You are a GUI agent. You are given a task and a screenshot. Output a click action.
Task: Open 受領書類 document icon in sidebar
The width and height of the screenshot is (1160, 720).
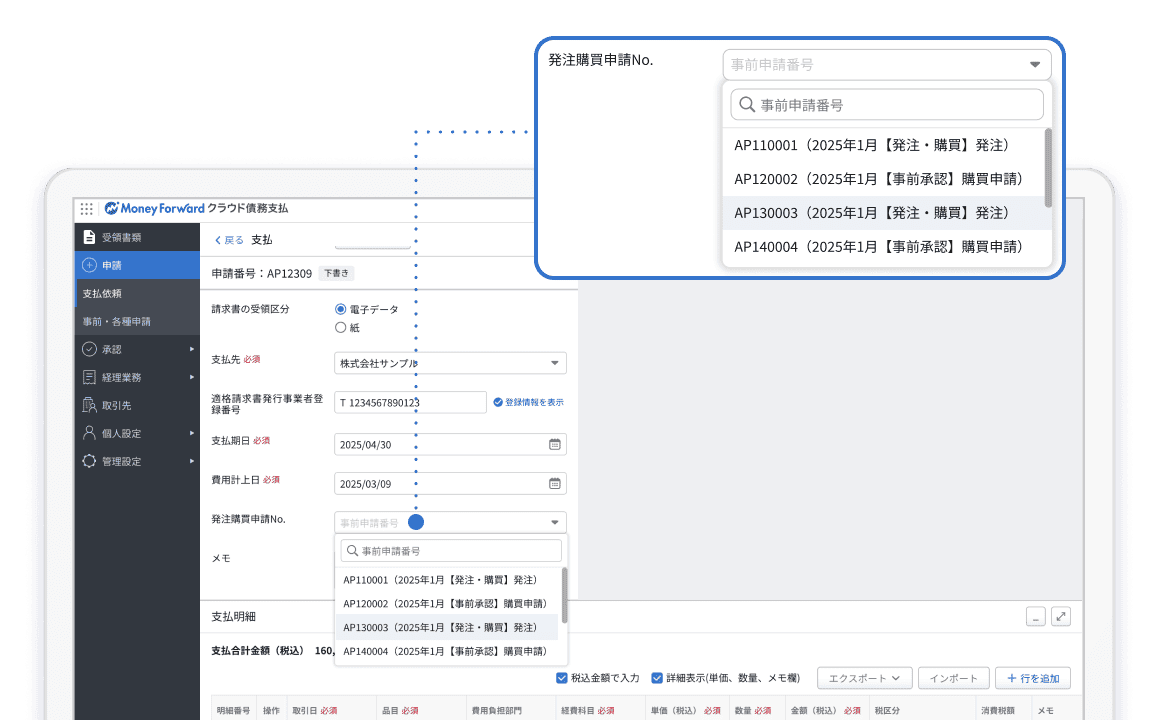pyautogui.click(x=90, y=237)
